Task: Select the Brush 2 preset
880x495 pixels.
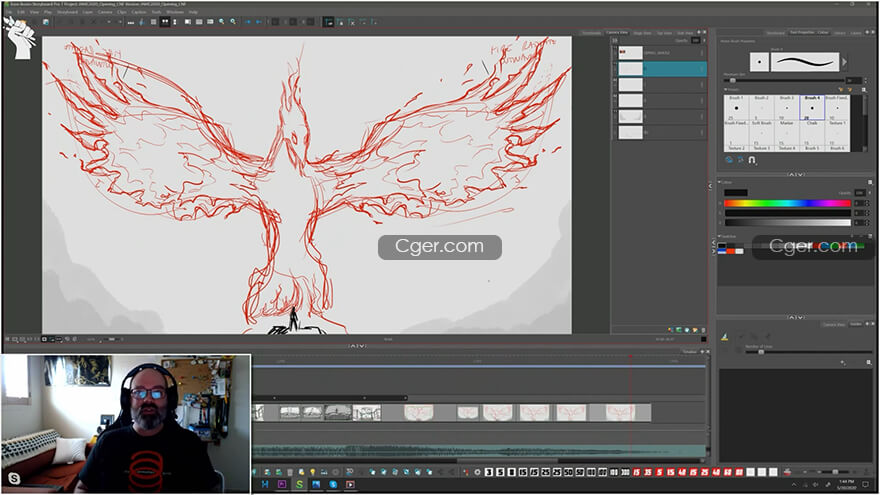Action: pyautogui.click(x=761, y=107)
